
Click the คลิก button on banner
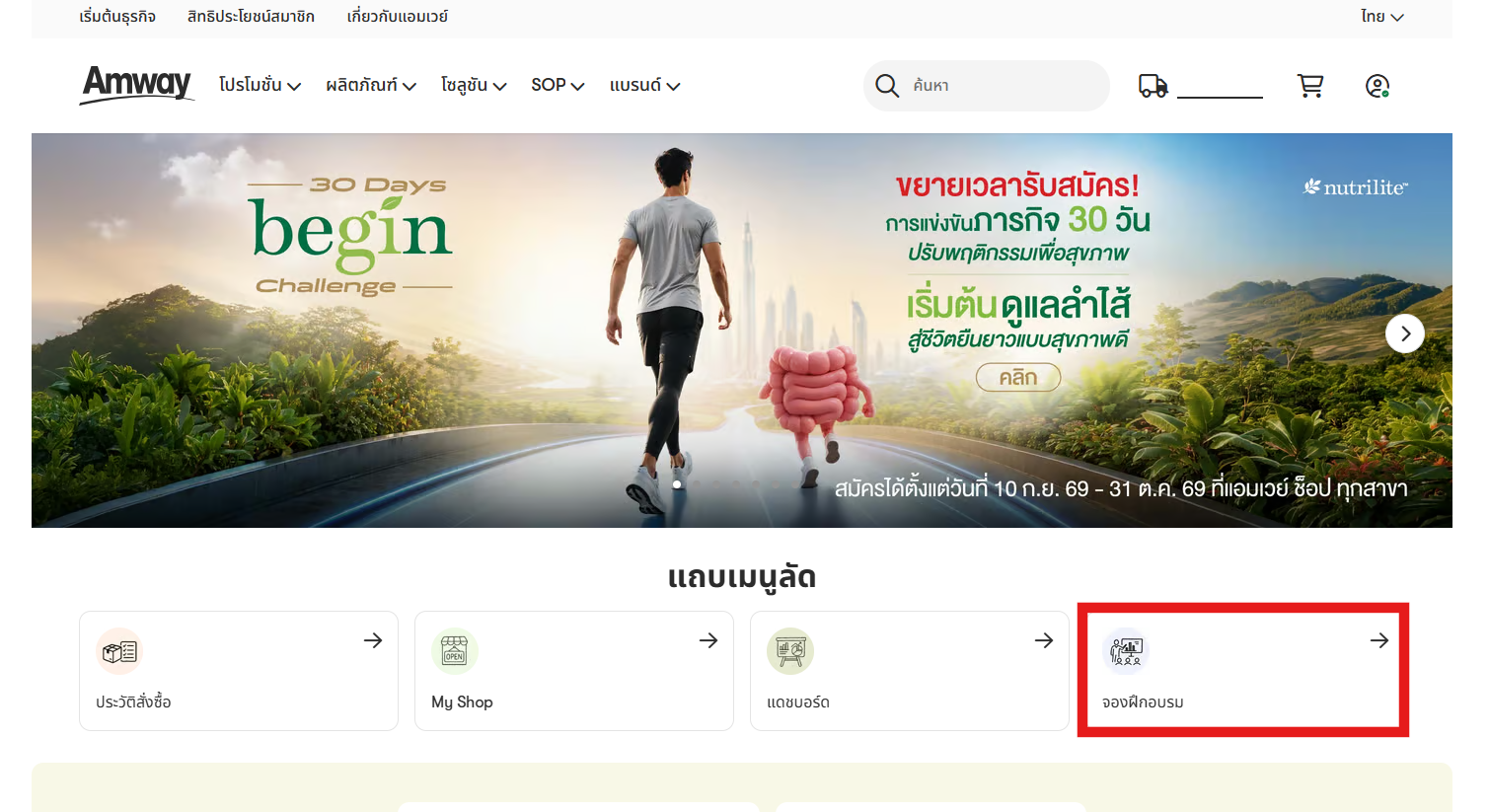tap(1018, 377)
